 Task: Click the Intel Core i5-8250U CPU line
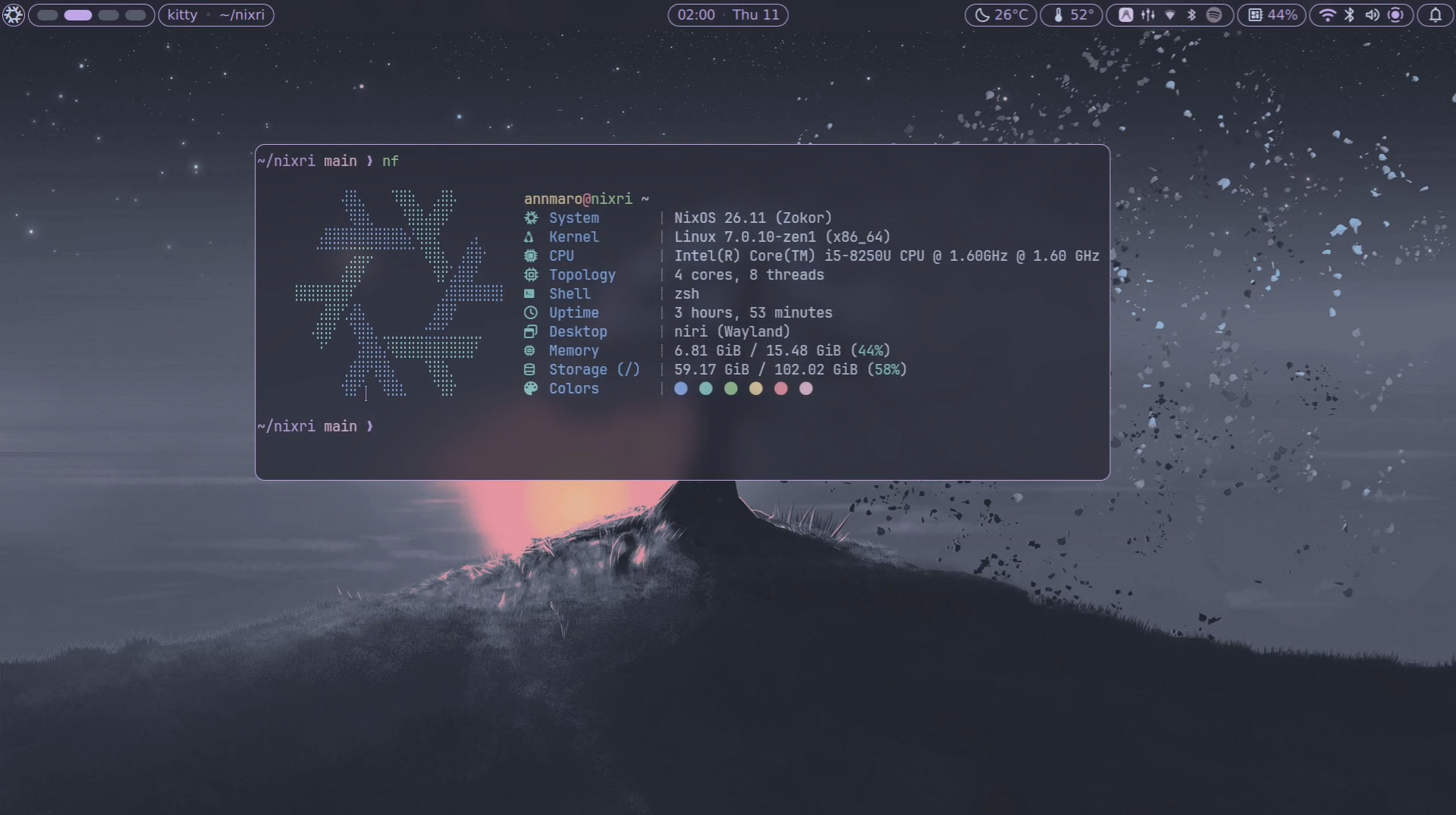886,256
